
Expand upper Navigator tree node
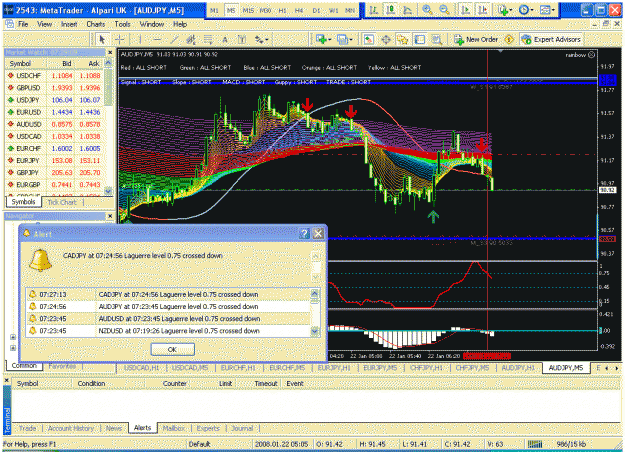point(13,337)
